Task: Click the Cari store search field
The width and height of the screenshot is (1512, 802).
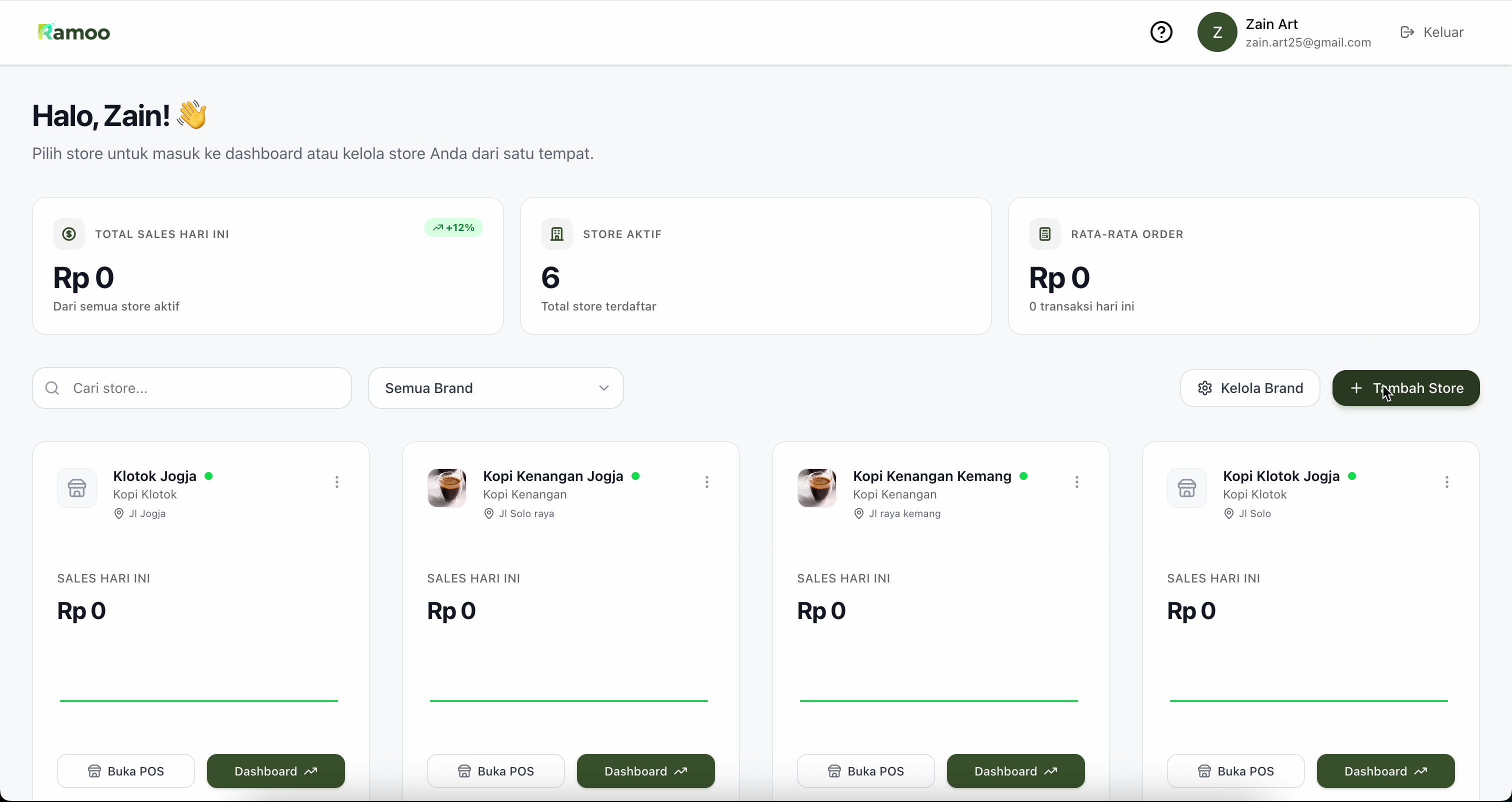Action: 192,388
